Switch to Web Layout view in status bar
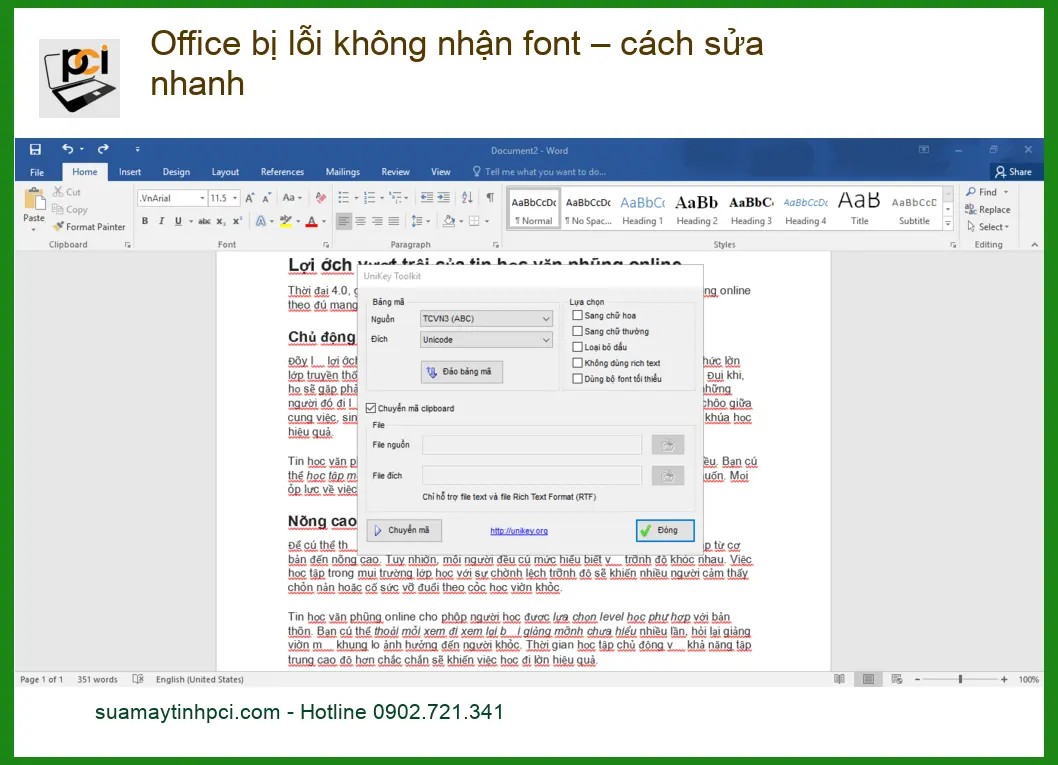This screenshot has width=1058, height=765. click(897, 679)
